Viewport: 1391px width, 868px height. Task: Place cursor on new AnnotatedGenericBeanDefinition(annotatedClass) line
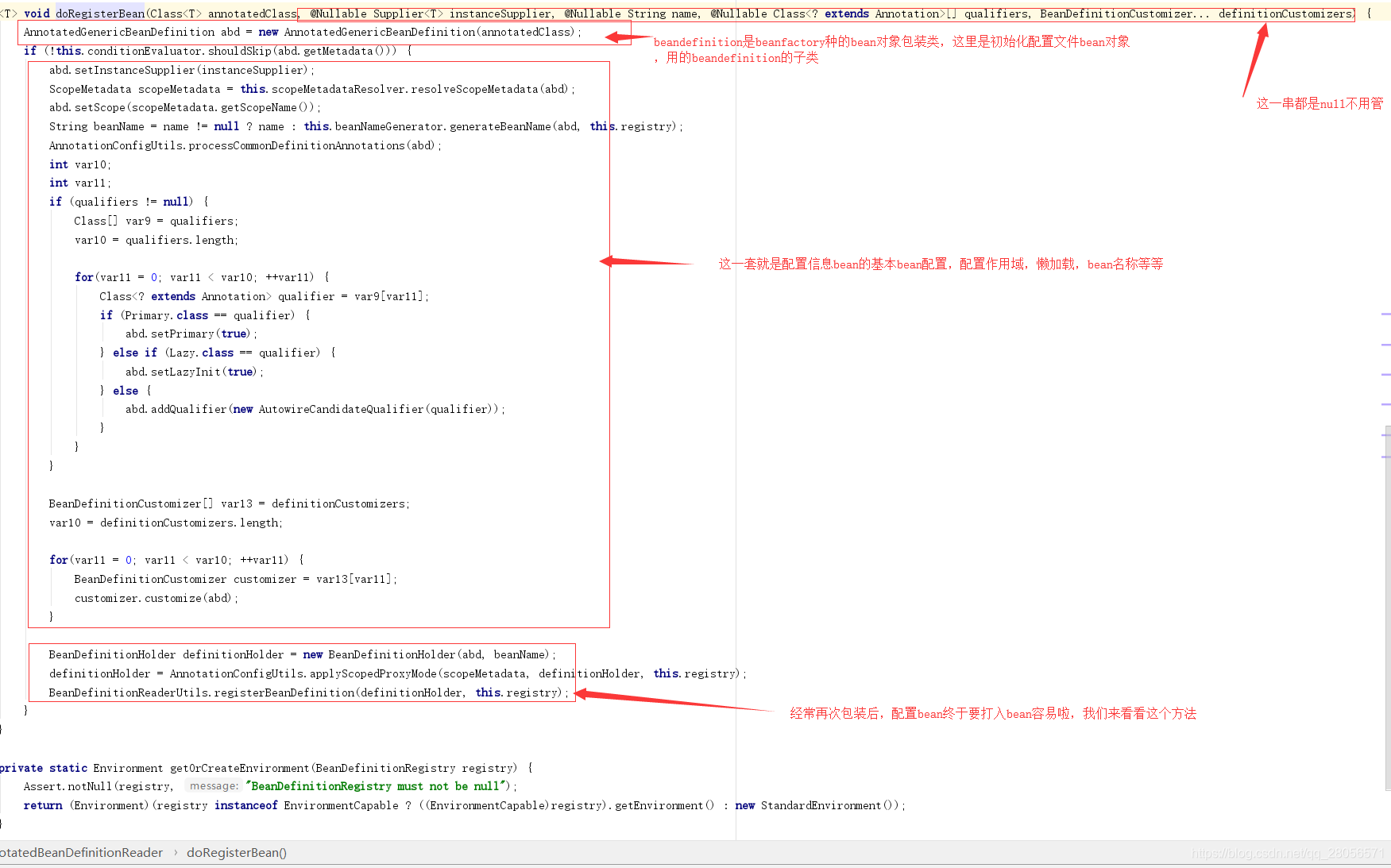(x=302, y=32)
